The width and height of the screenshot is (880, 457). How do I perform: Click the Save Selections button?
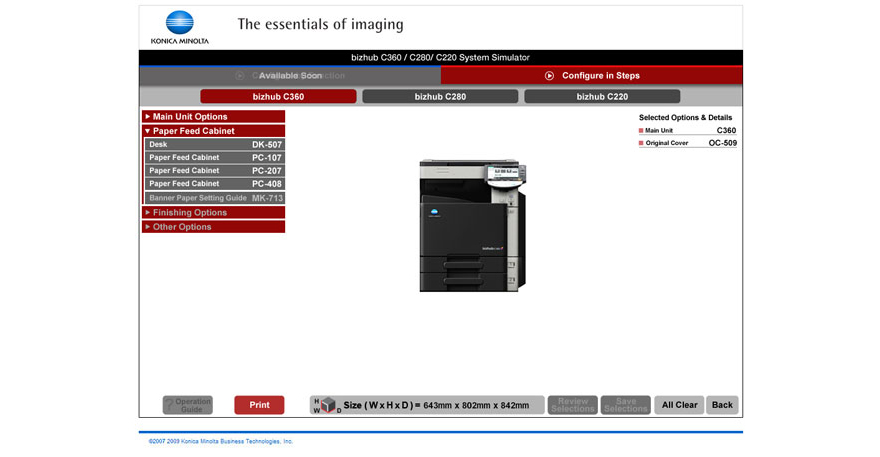(x=626, y=405)
